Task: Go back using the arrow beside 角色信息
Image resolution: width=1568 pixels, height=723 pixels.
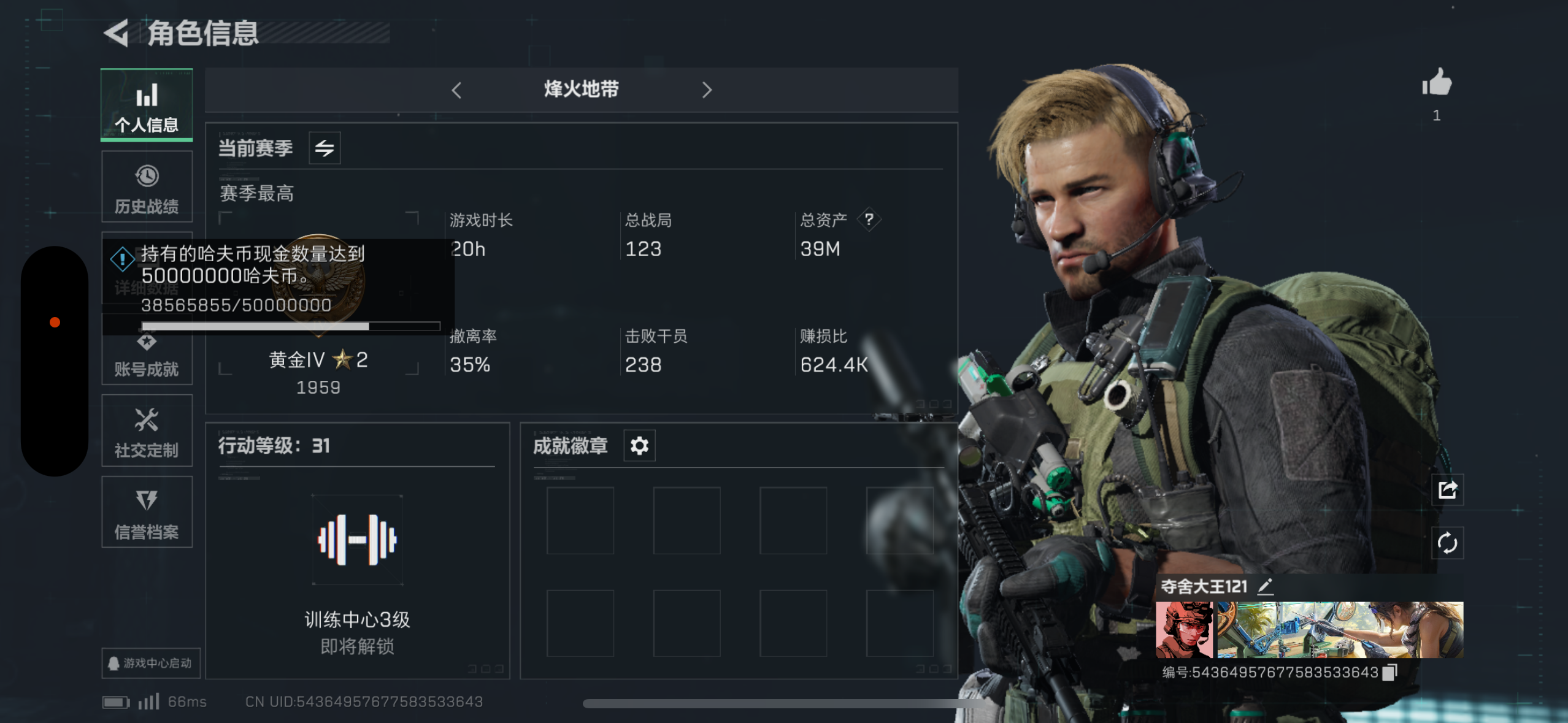Action: (x=116, y=33)
